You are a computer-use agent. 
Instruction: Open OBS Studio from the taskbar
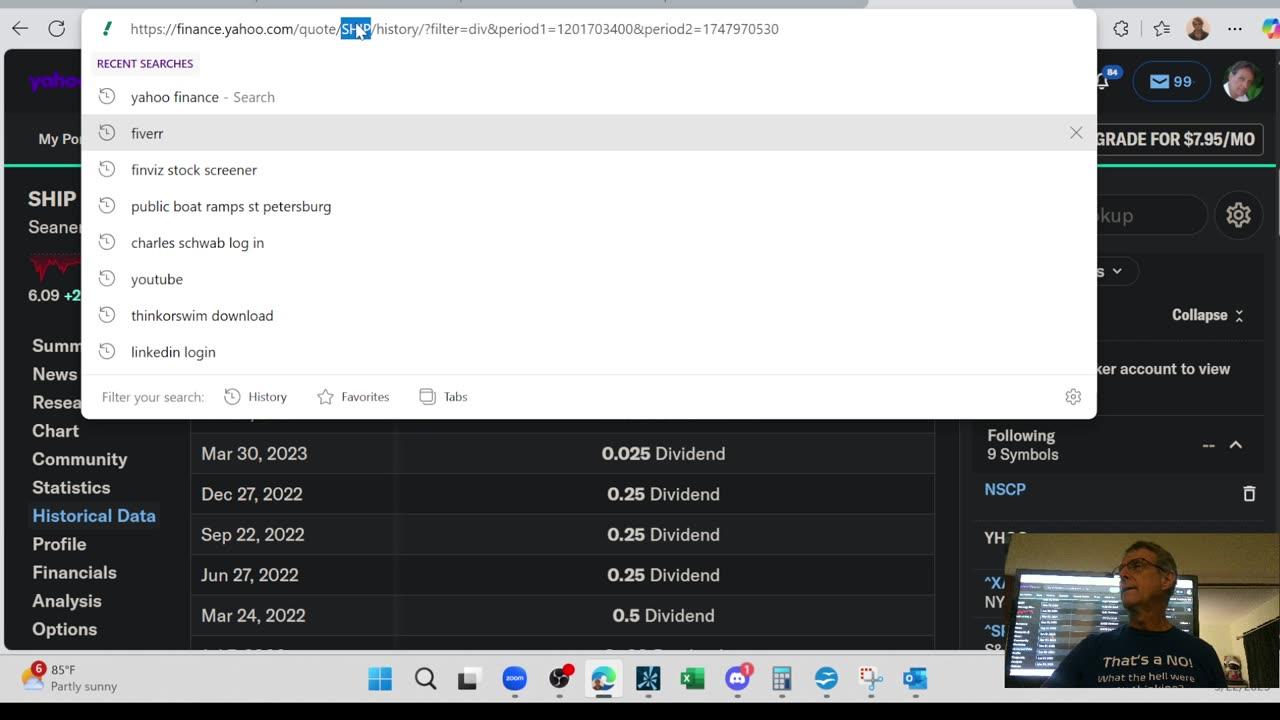pyautogui.click(x=559, y=680)
